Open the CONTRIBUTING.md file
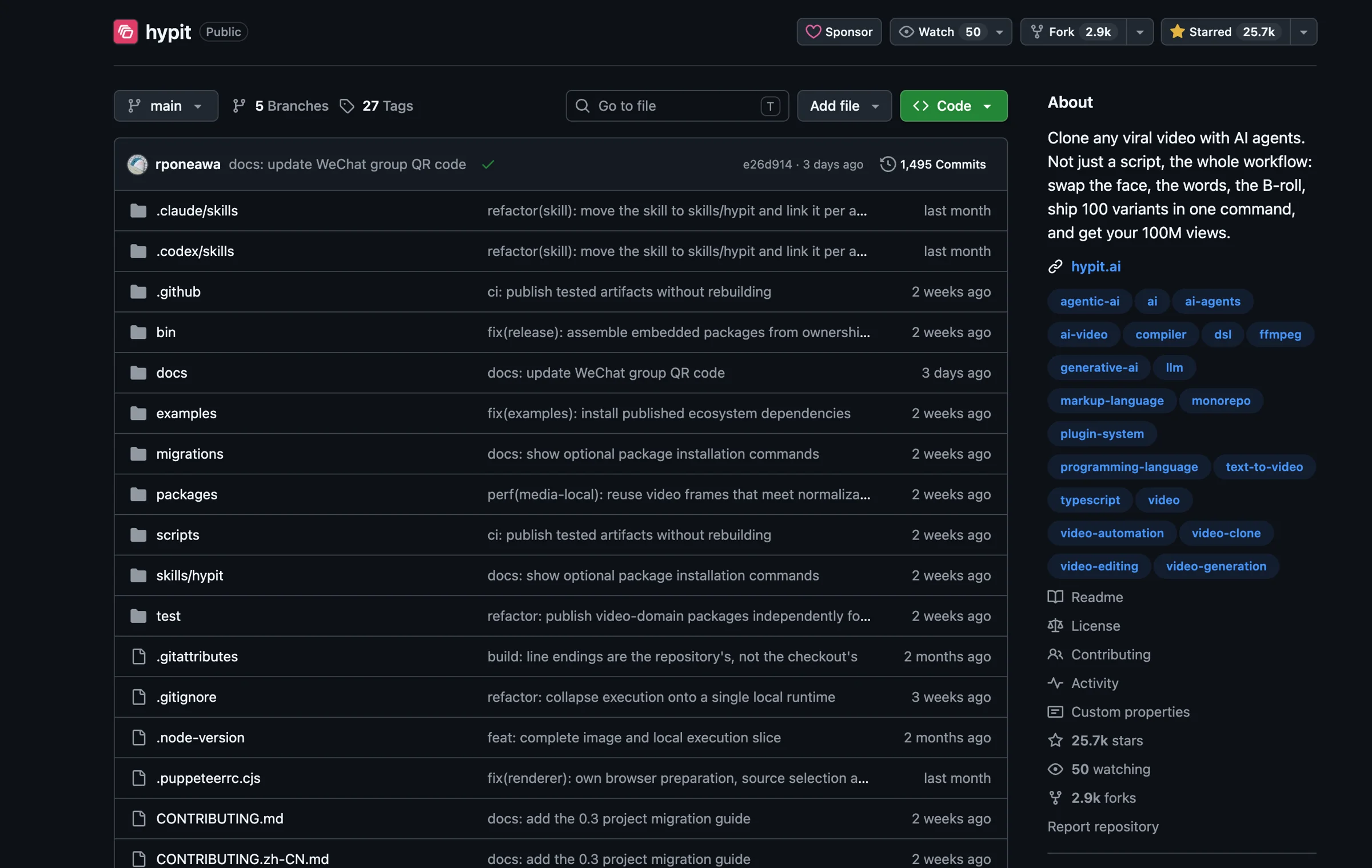The image size is (1372, 868). coord(220,819)
